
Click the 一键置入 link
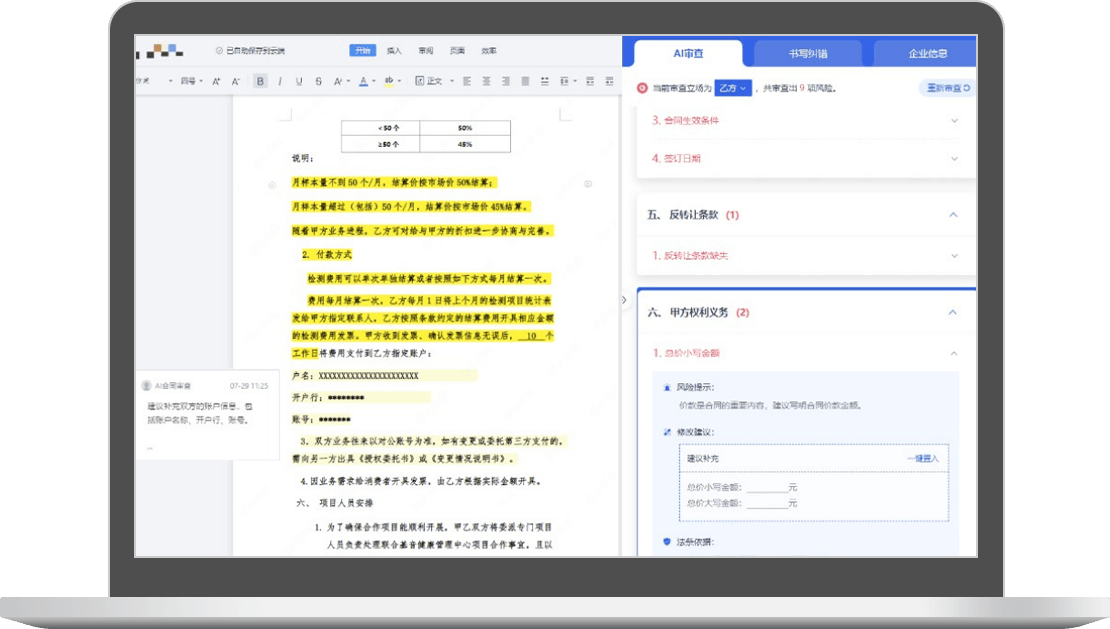coord(922,458)
